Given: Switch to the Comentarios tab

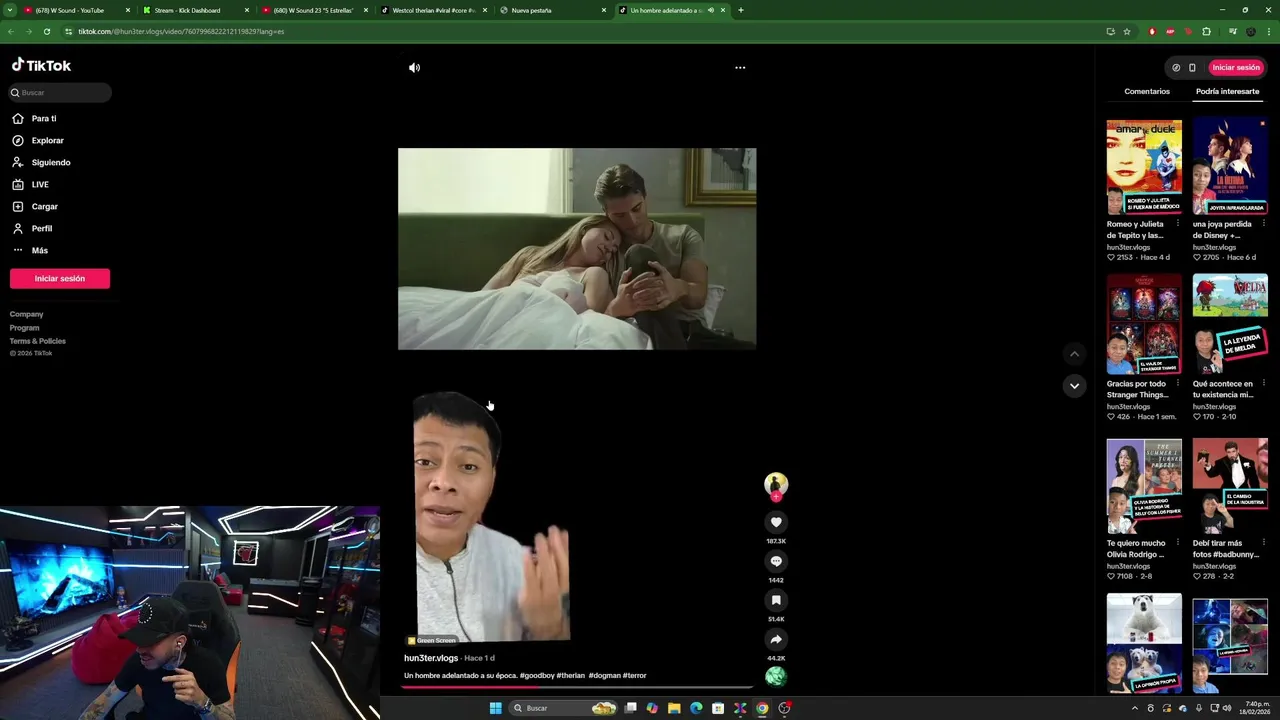Looking at the screenshot, I should [1147, 91].
